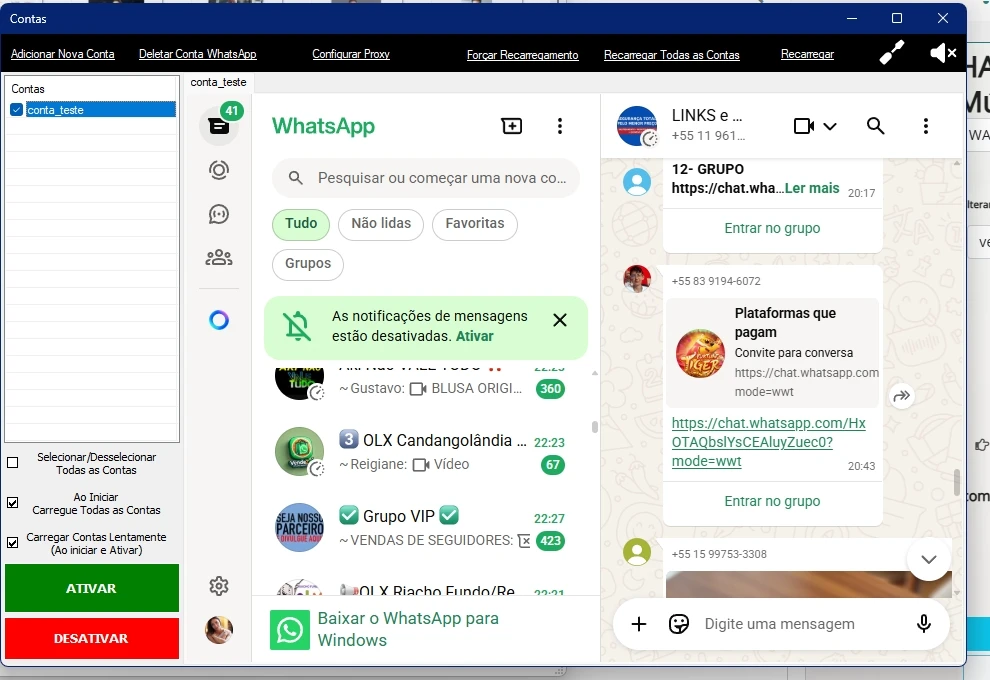Toggle Carregar Contas Lentamente checkbox
The height and width of the screenshot is (680, 990).
tap(13, 543)
